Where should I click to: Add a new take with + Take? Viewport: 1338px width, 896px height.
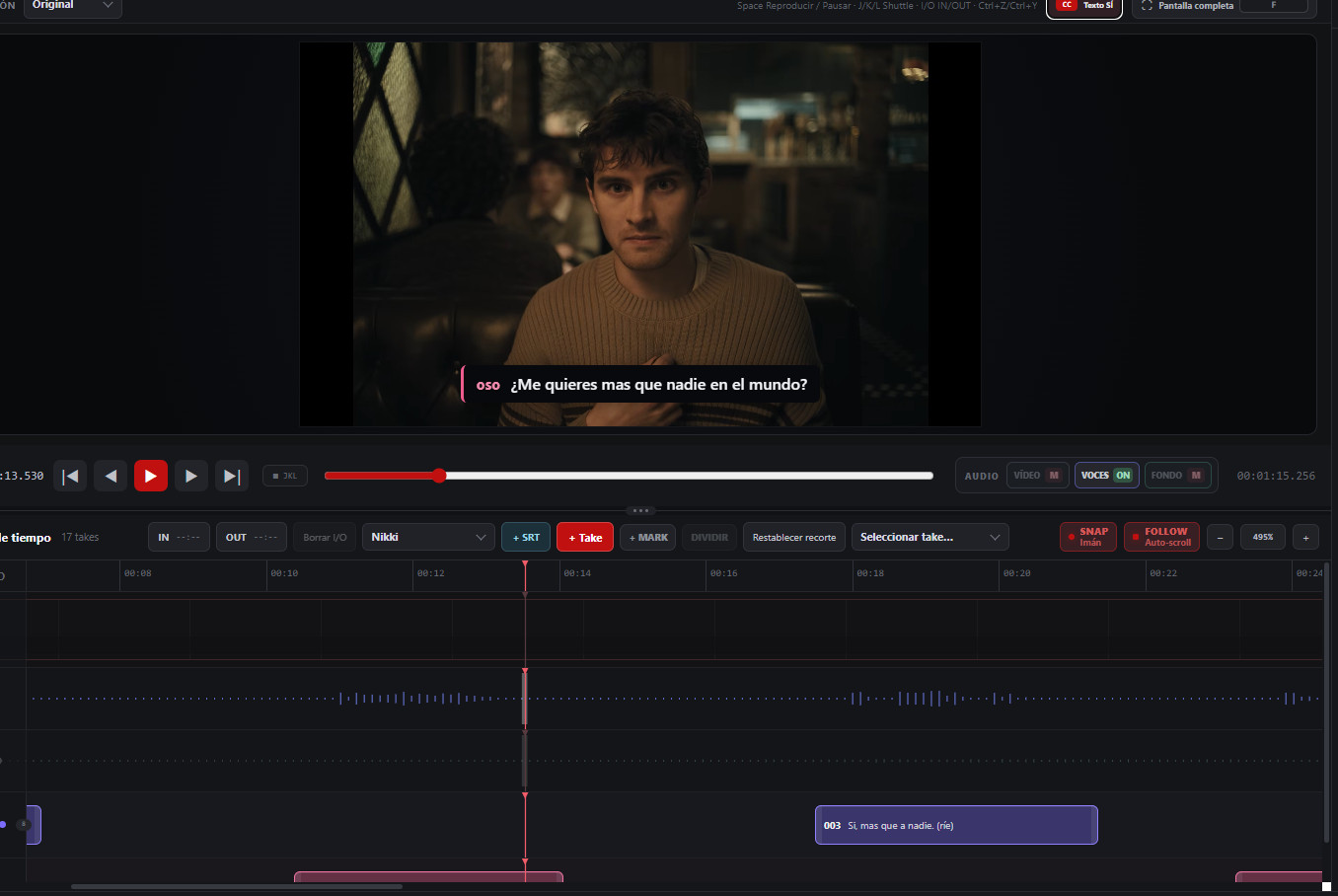585,537
